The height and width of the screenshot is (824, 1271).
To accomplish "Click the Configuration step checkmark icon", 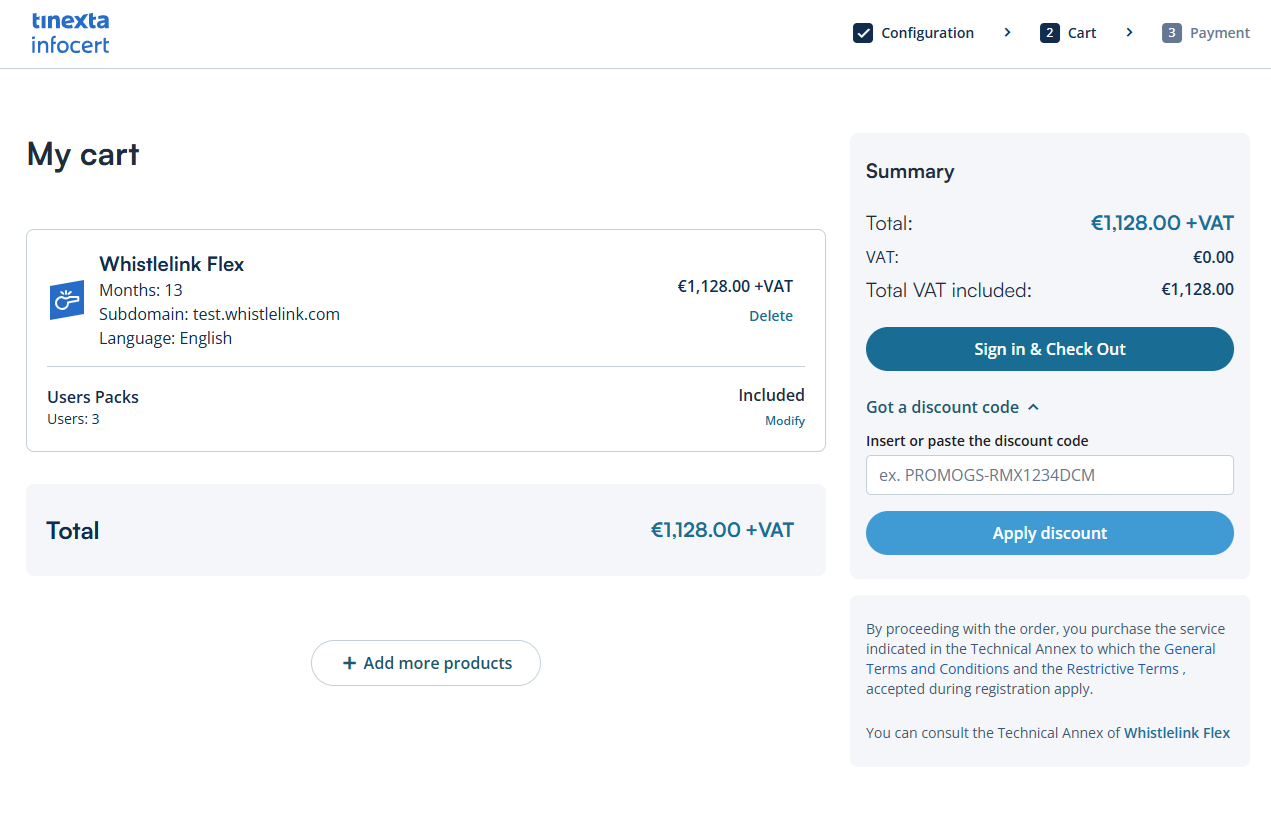I will coord(863,33).
